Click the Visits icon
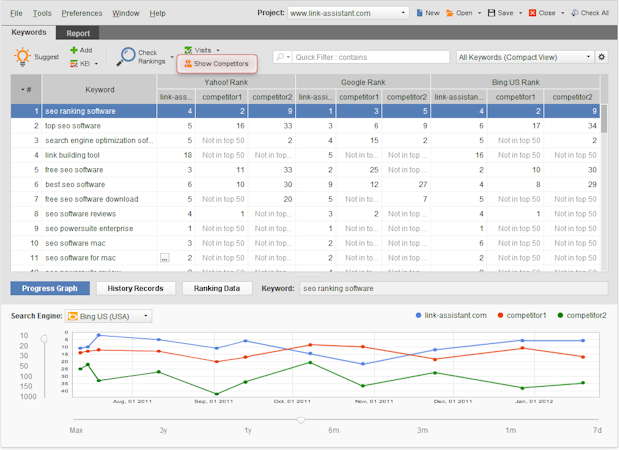Screen dimensions: 619x450 [x=188, y=50]
